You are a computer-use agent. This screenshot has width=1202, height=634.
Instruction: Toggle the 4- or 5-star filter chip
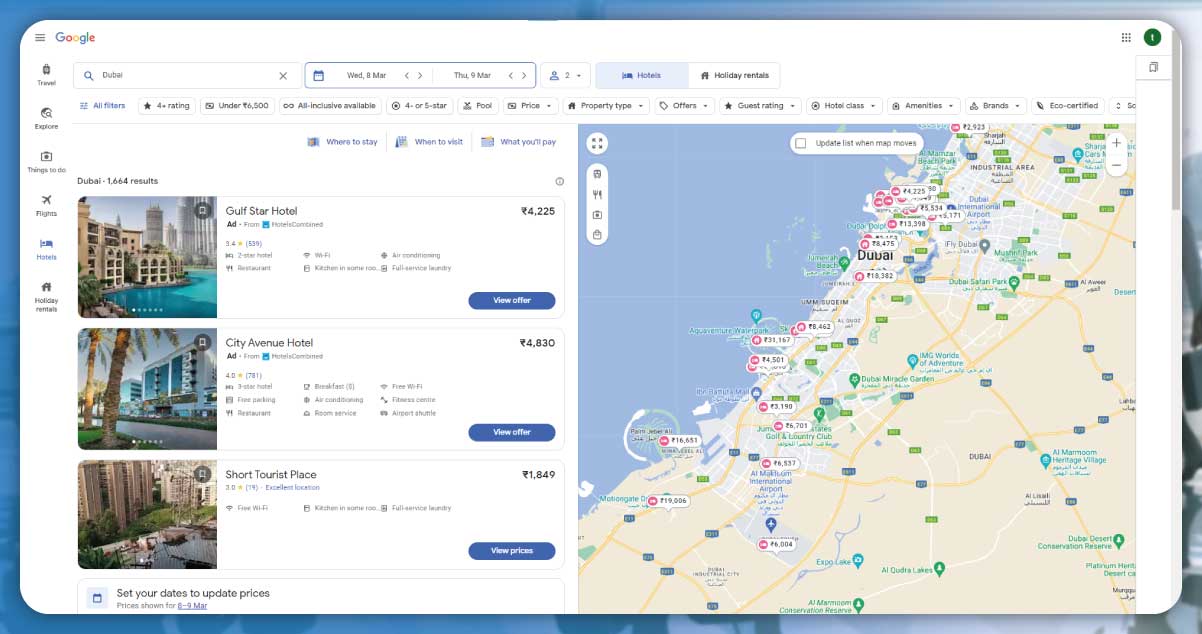(x=420, y=106)
